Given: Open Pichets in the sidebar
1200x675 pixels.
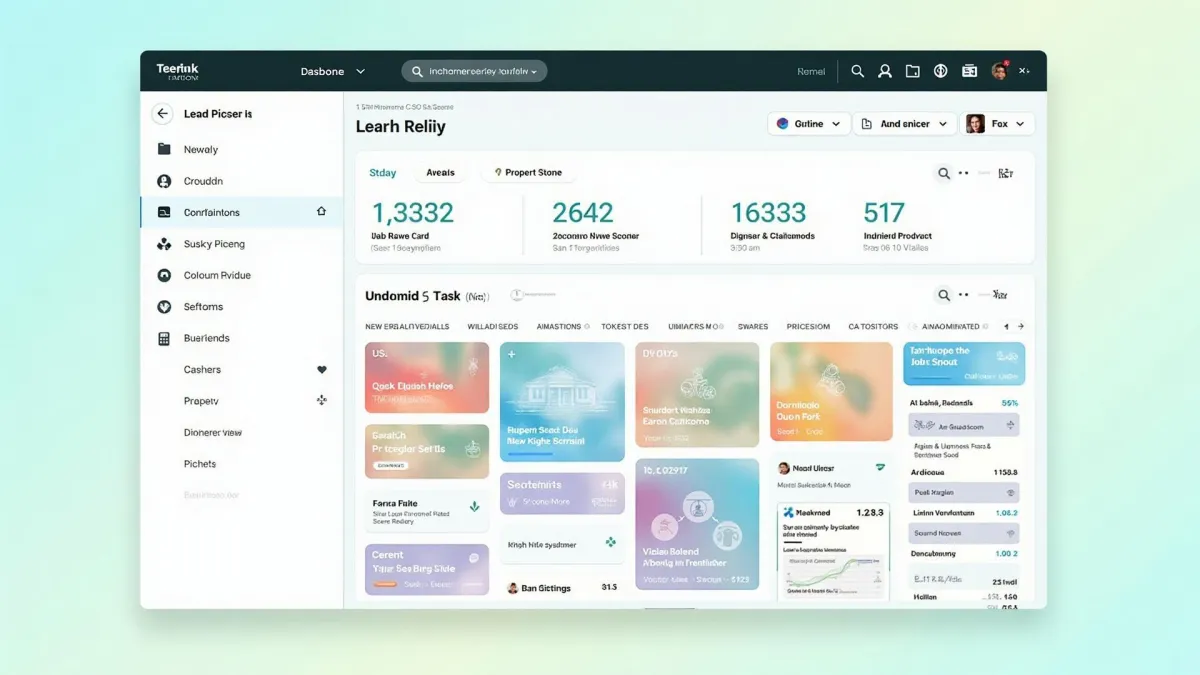Looking at the screenshot, I should tap(200, 464).
